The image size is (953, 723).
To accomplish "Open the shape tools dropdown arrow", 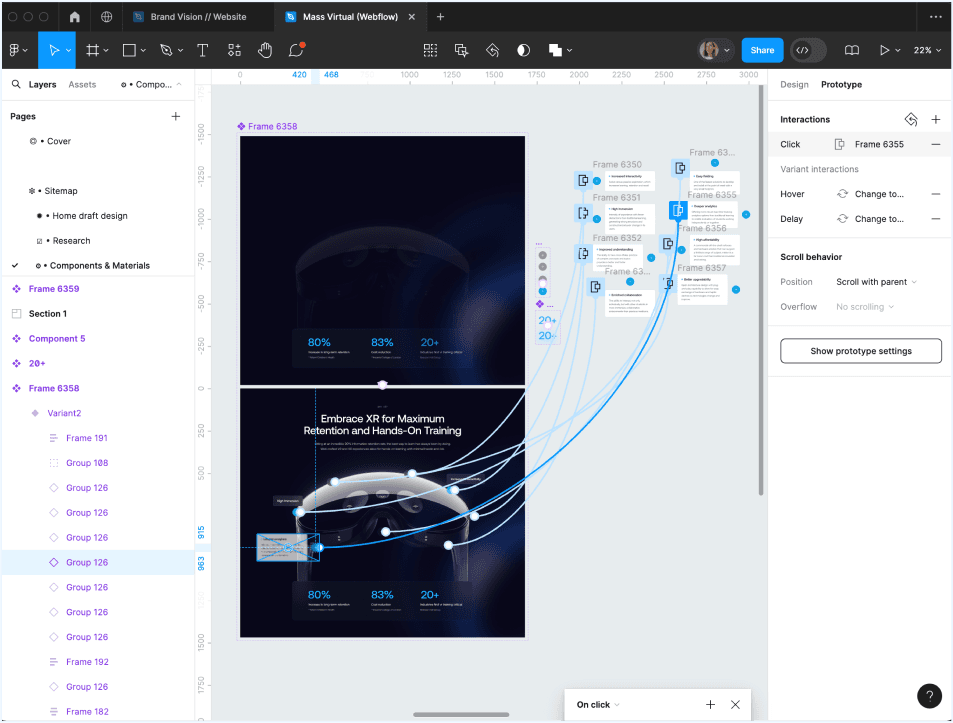I will point(143,50).
